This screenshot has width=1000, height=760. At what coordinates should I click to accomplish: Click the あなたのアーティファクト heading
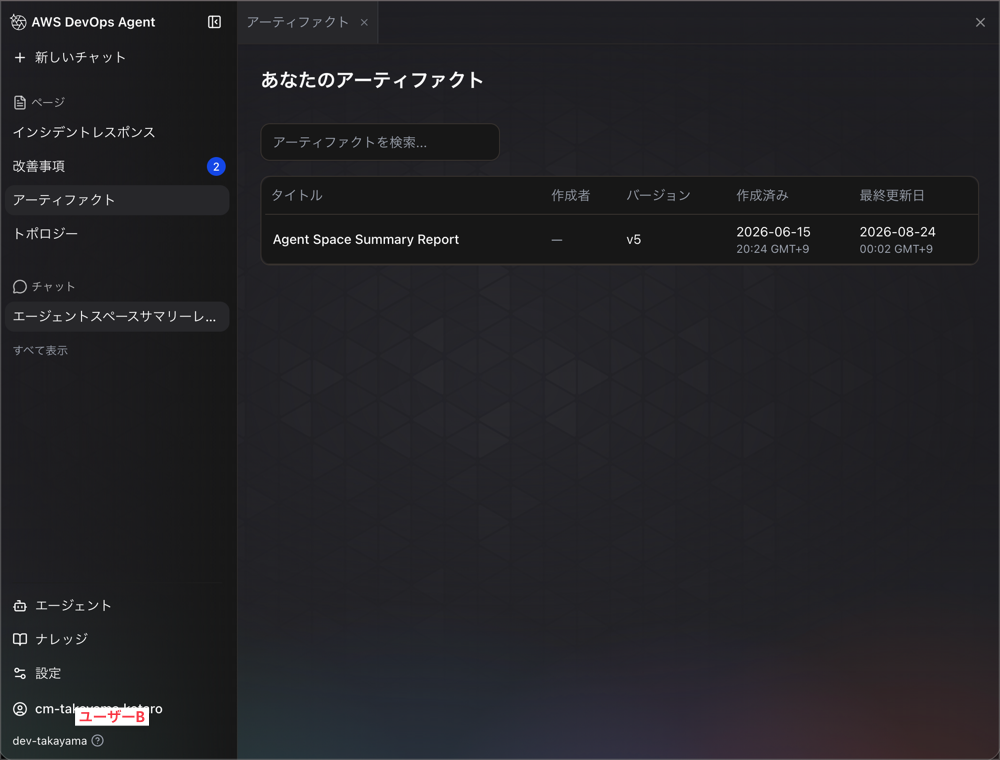pos(372,80)
